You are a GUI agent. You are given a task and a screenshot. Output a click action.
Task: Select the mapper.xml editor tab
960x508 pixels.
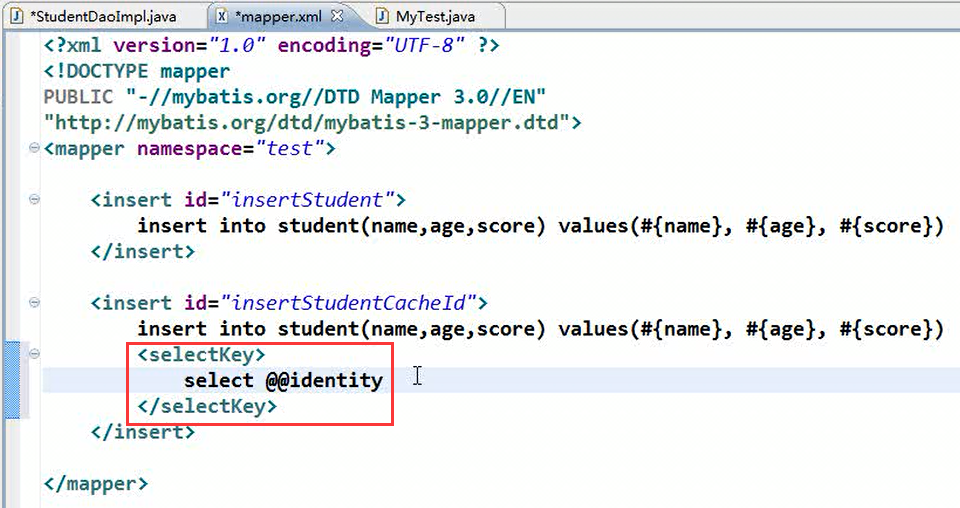[279, 17]
